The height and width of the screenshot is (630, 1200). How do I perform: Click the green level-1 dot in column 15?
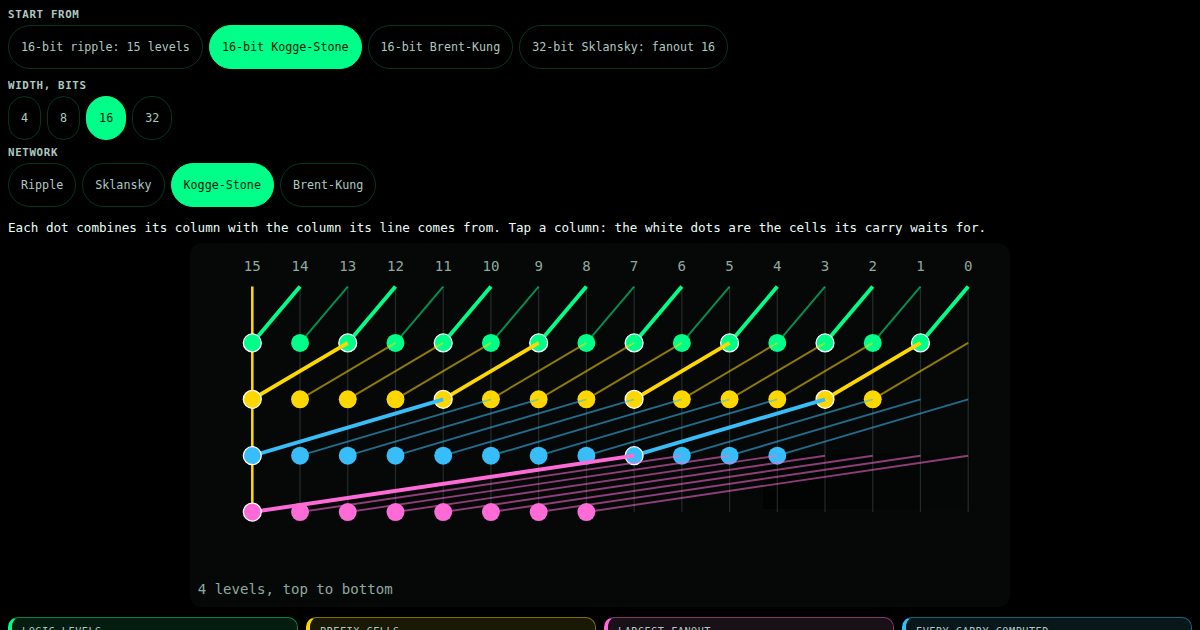click(x=252, y=343)
